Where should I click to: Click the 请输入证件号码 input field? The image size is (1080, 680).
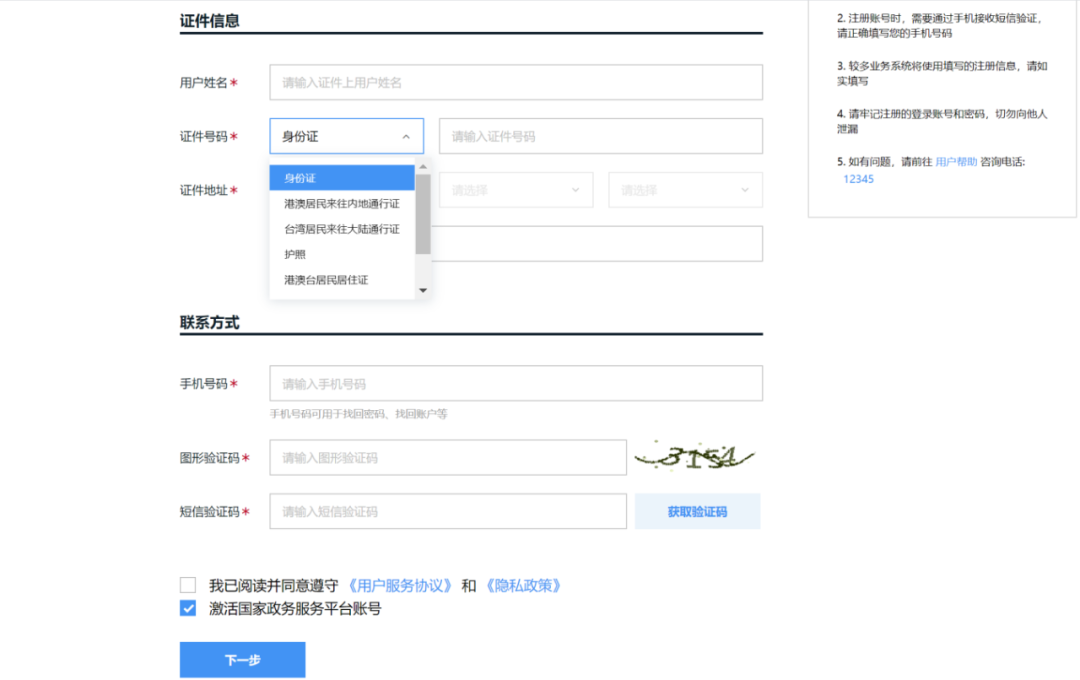[601, 136]
